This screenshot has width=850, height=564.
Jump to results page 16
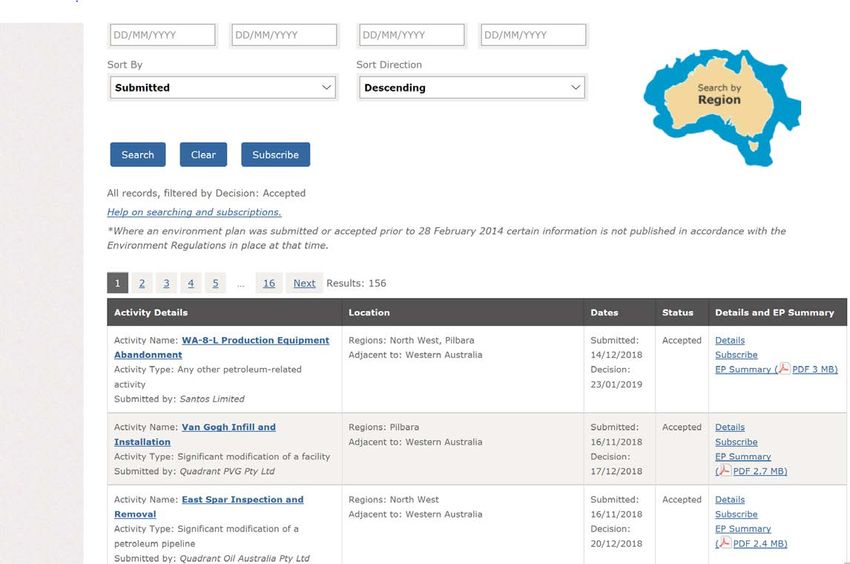pos(269,283)
